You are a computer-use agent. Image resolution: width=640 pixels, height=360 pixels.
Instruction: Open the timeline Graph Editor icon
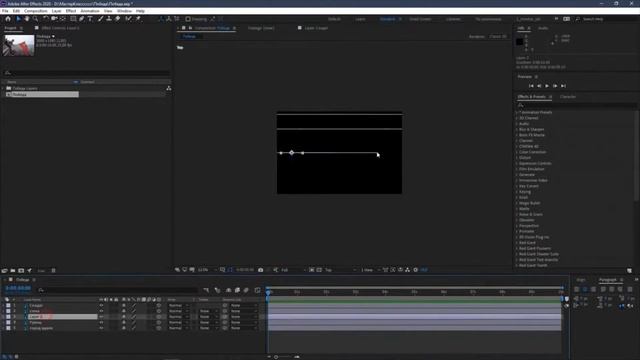point(258,290)
